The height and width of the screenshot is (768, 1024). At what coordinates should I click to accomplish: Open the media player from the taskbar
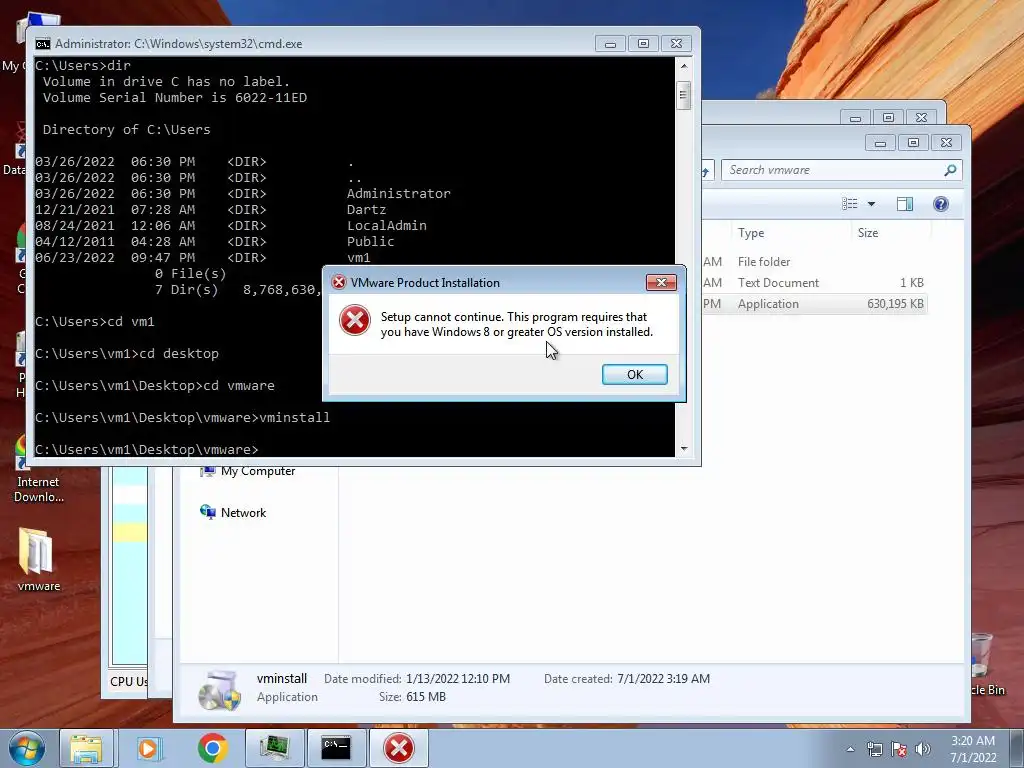click(x=149, y=748)
